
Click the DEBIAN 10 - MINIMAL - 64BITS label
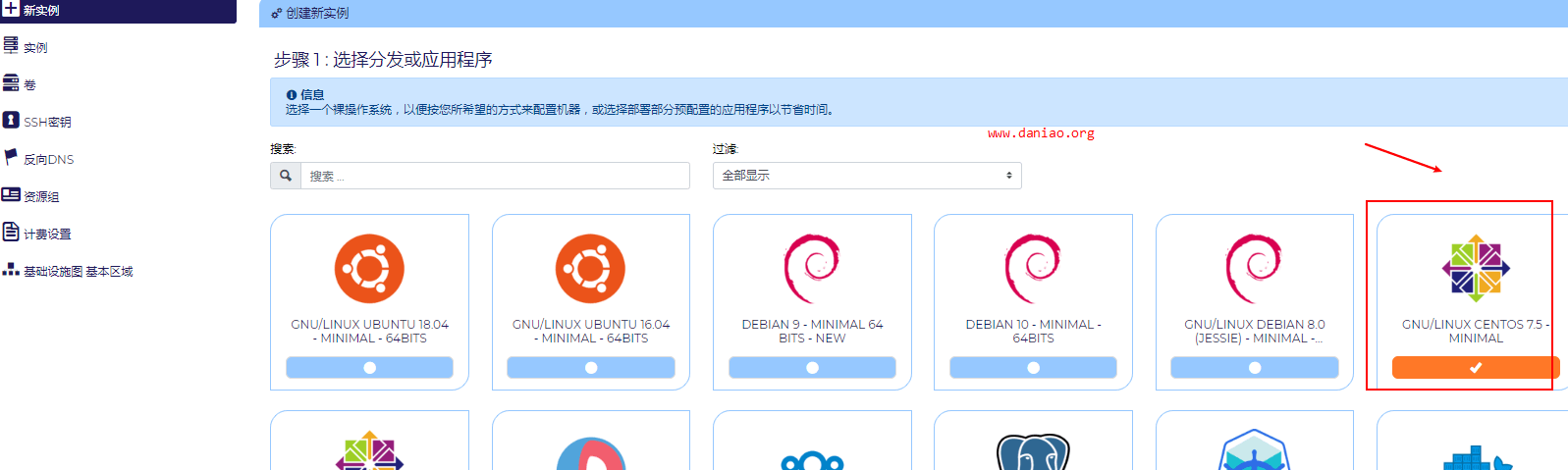click(1033, 331)
